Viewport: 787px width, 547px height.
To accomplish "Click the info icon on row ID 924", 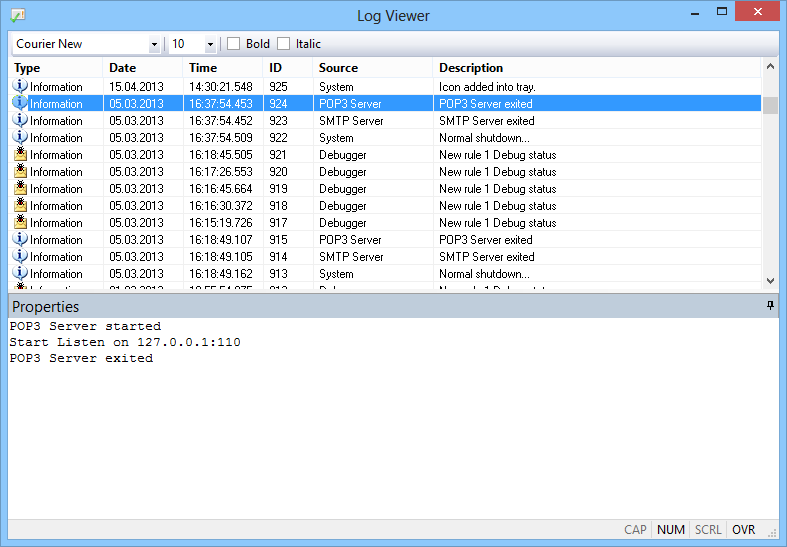I will [20, 103].
